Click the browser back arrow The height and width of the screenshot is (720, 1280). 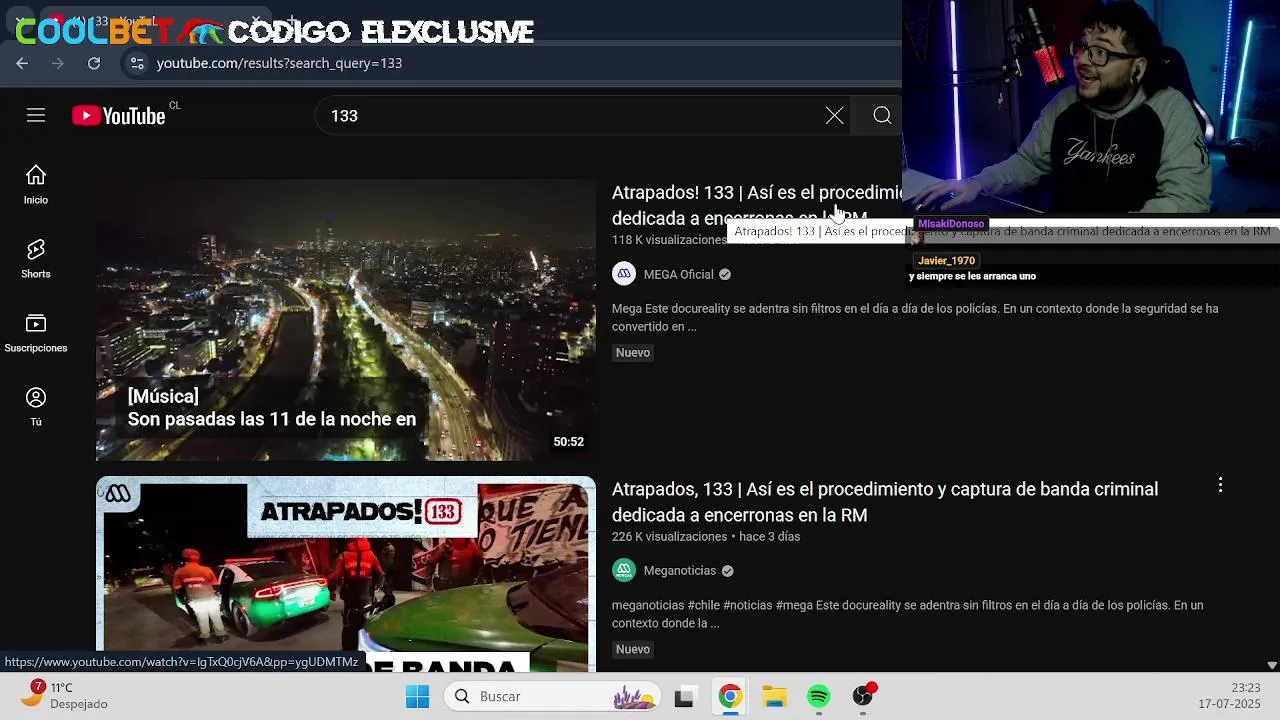[x=22, y=63]
